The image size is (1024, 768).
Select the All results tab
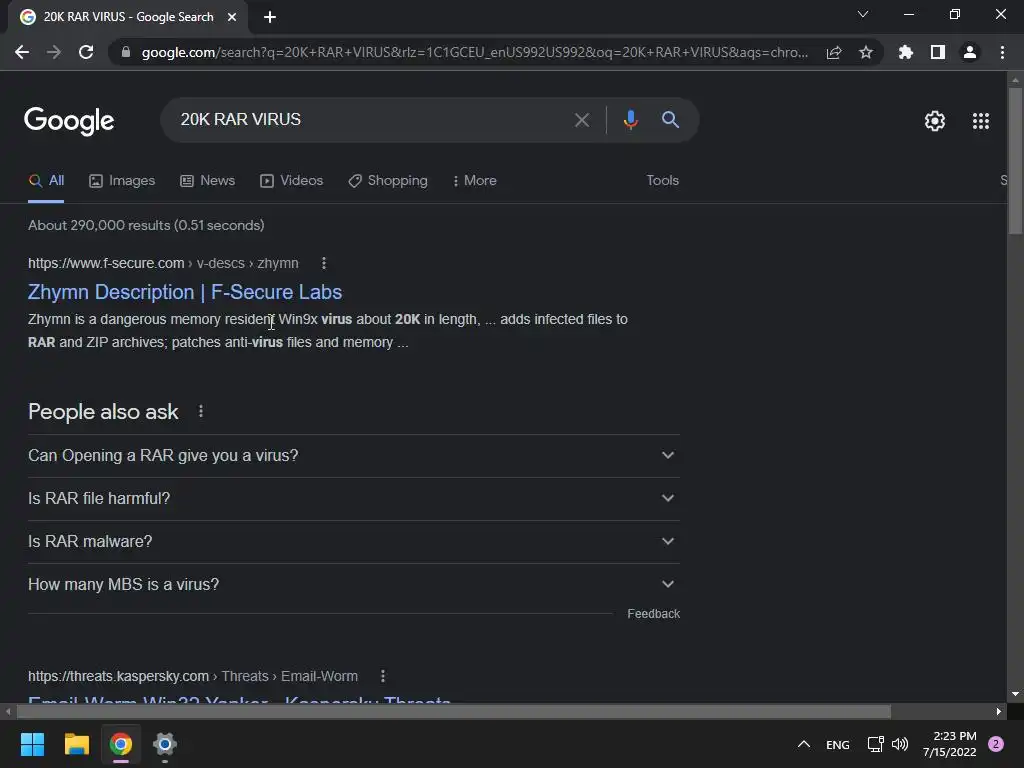tap(46, 181)
